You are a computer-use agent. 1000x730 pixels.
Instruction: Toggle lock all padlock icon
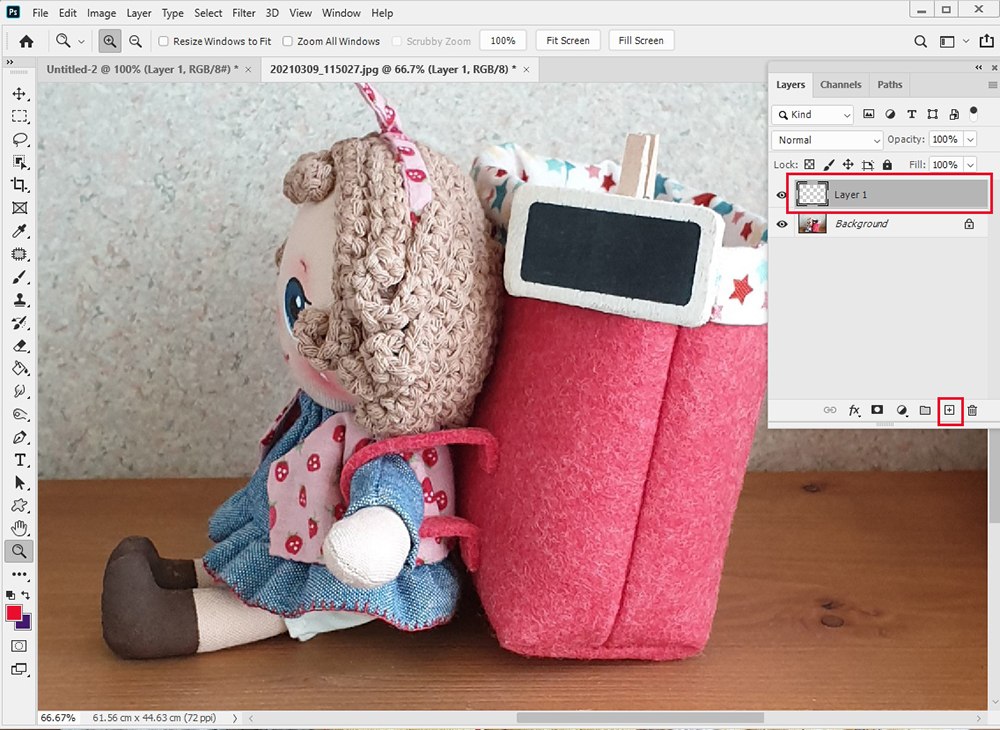[x=887, y=164]
